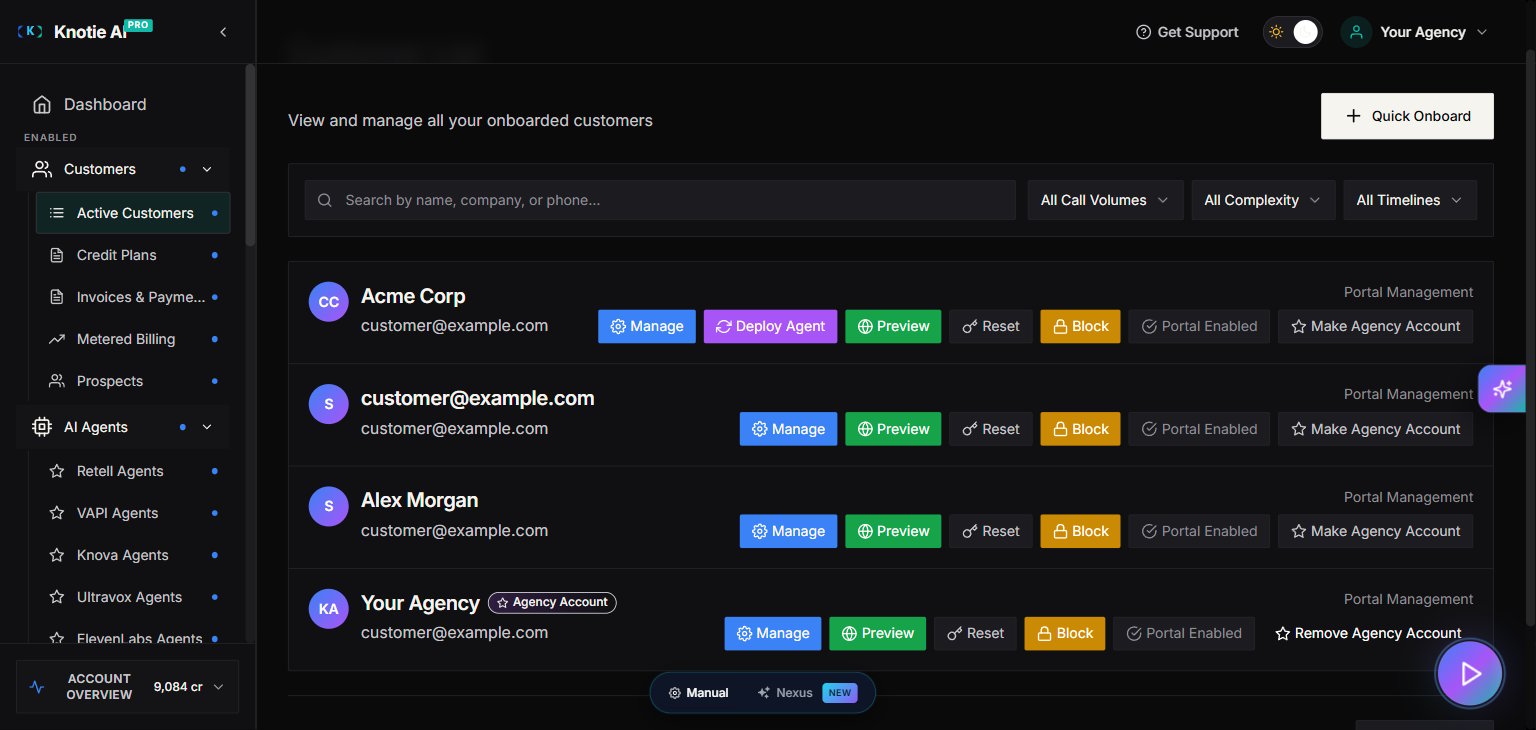
Task: Click the sidebar vertical scrollbar
Action: click(x=250, y=155)
